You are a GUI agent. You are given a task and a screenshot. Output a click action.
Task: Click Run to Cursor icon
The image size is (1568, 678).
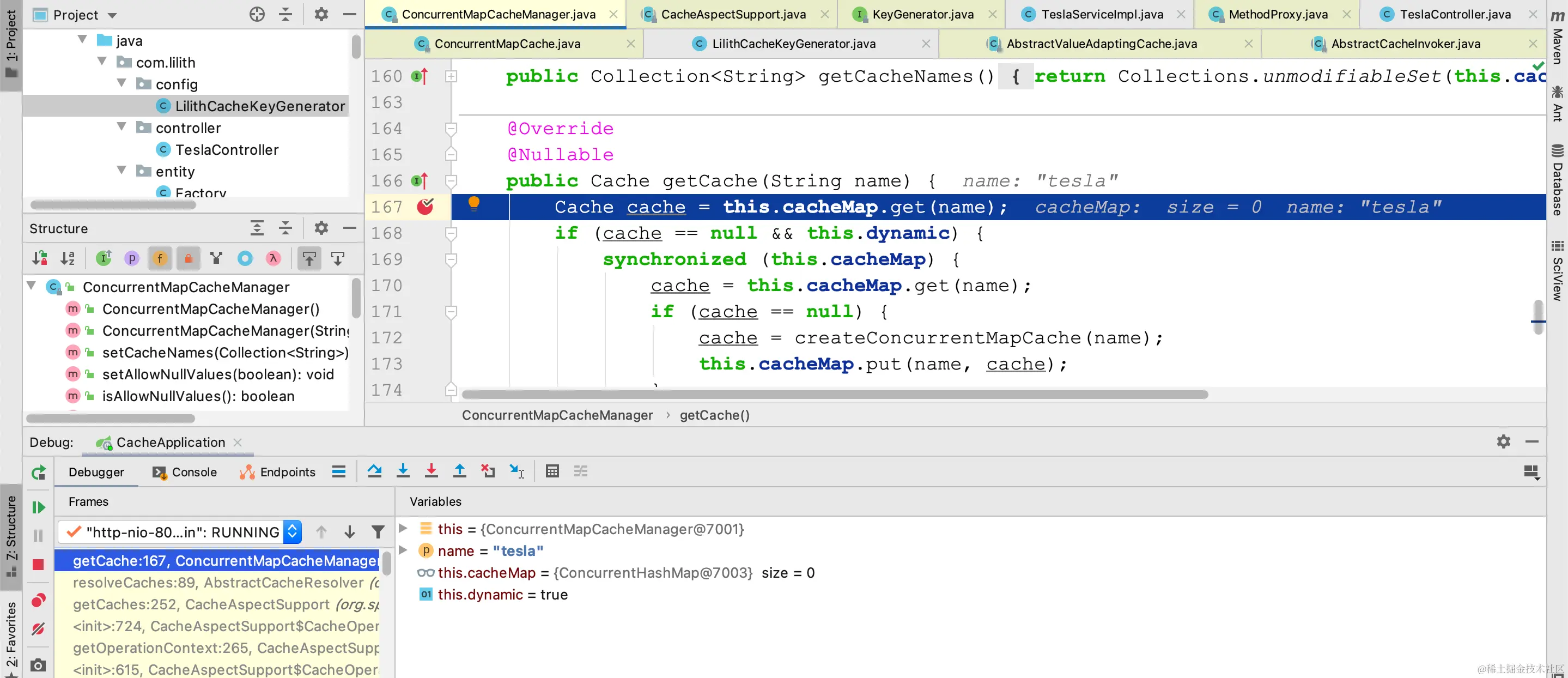click(517, 471)
